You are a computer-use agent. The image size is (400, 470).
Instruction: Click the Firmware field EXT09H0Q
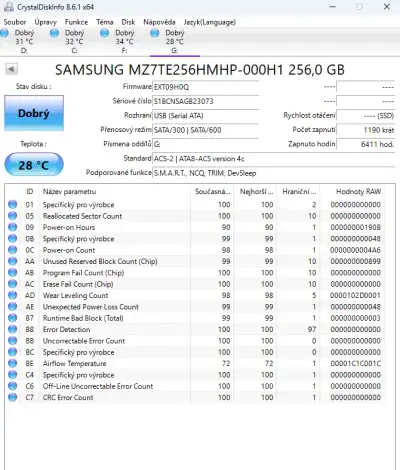click(205, 87)
